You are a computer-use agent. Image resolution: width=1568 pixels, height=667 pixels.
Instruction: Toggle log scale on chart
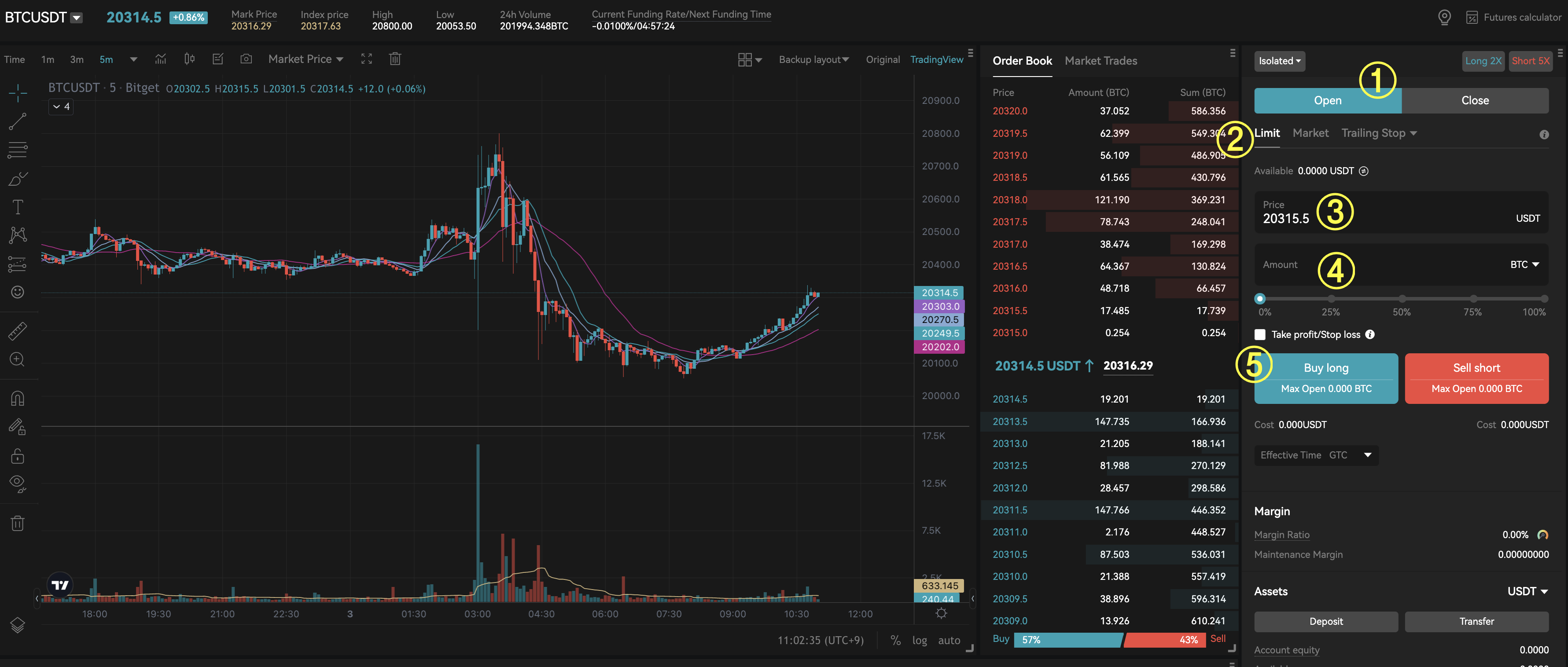tap(919, 640)
